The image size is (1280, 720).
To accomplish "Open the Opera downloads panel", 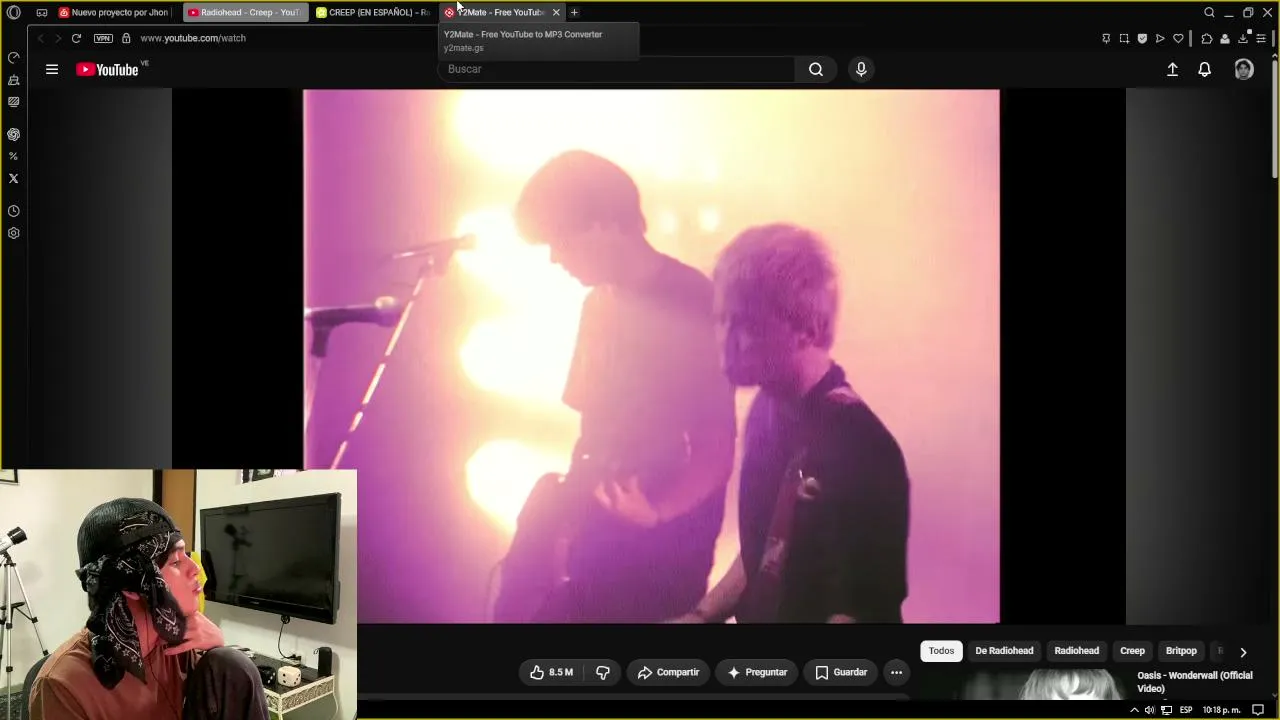I will [1243, 38].
